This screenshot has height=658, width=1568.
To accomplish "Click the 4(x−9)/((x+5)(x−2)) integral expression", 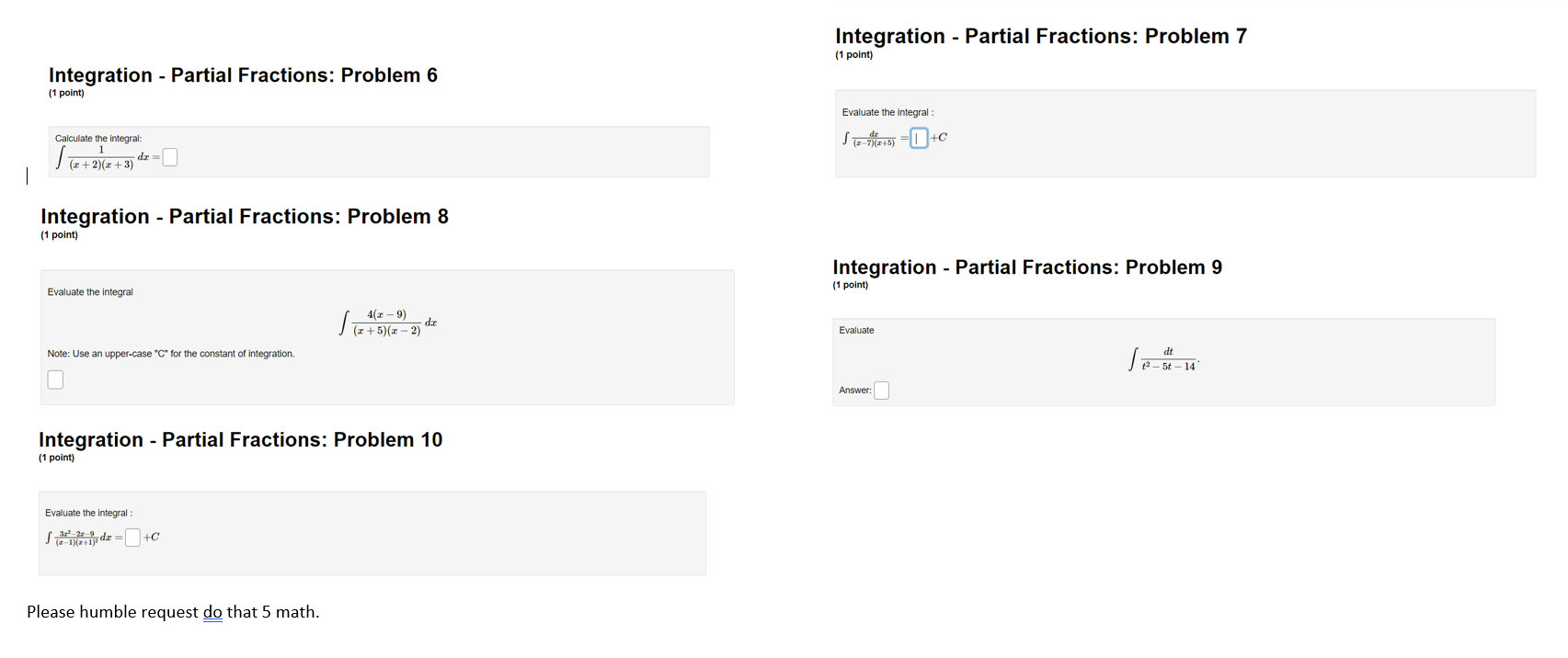I will point(388,323).
